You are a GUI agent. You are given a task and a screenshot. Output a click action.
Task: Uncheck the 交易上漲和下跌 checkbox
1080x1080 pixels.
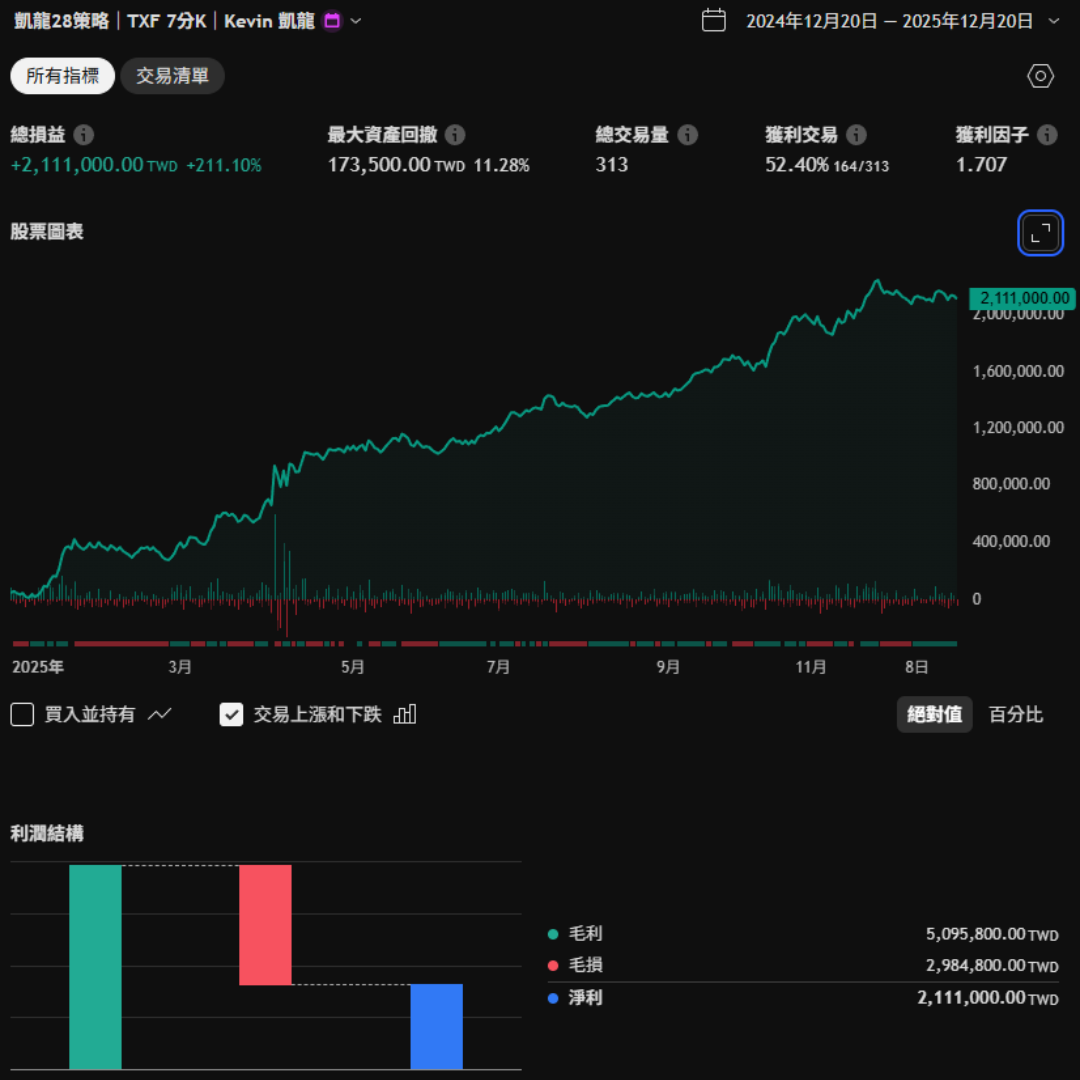[x=231, y=714]
